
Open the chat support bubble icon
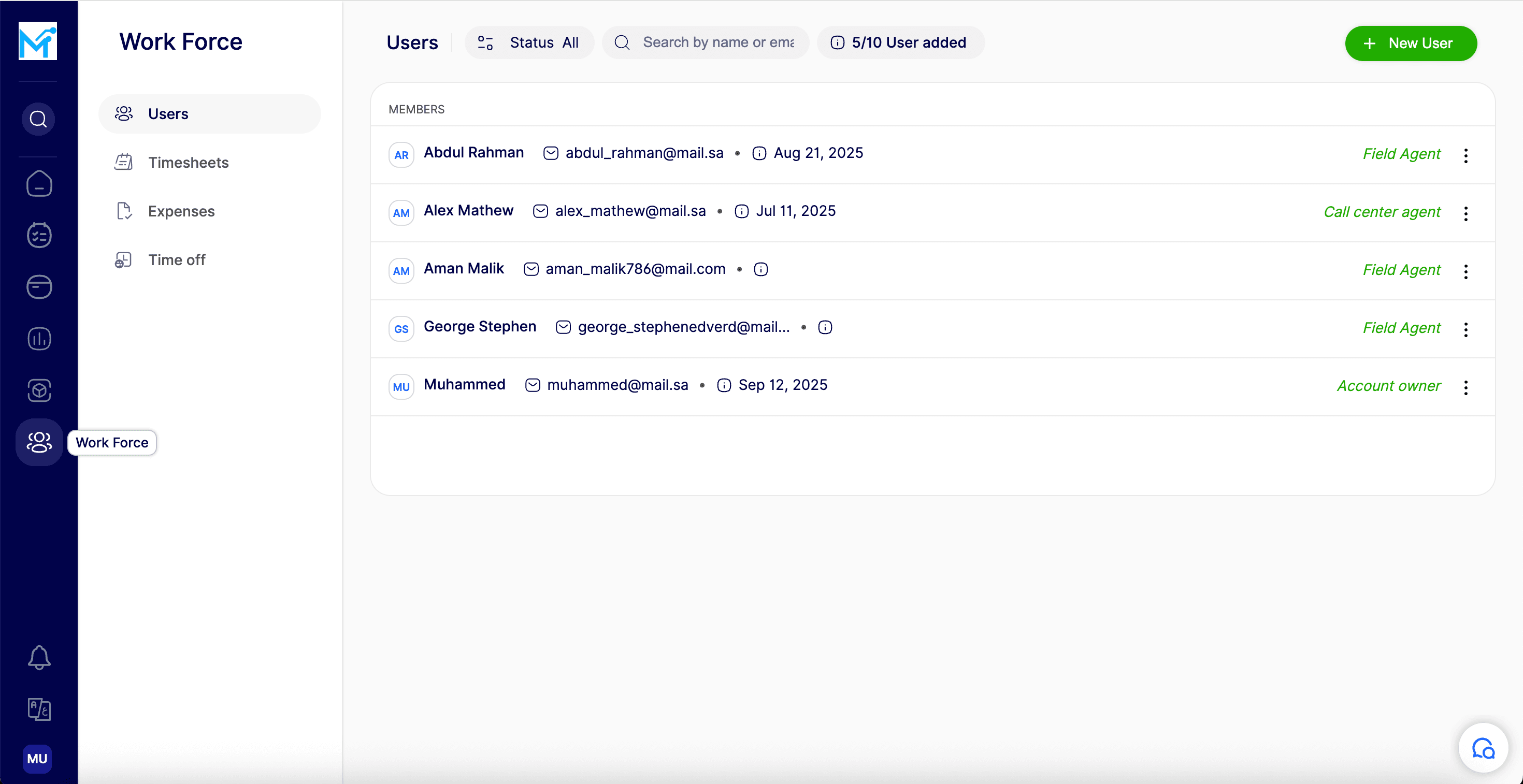(1483, 748)
